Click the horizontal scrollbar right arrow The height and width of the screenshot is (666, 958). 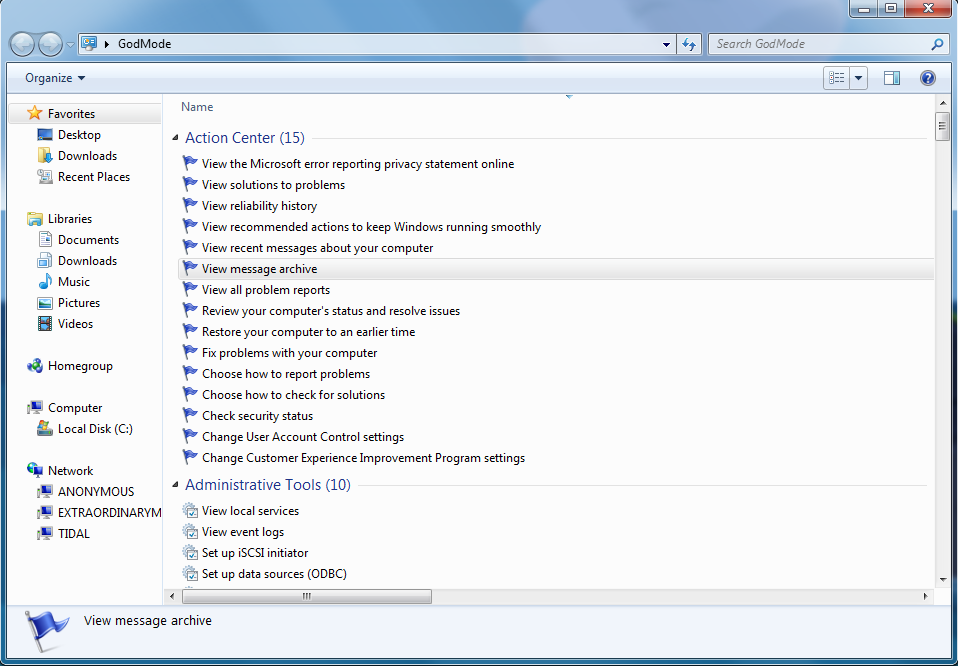(x=926, y=596)
